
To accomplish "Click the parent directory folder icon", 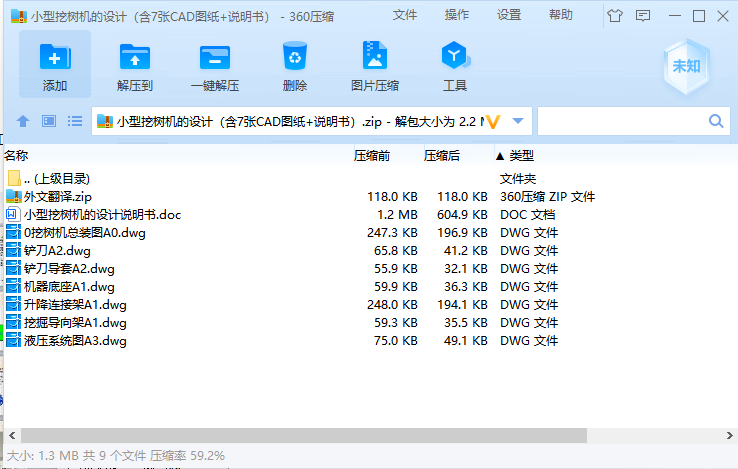I will 14,178.
